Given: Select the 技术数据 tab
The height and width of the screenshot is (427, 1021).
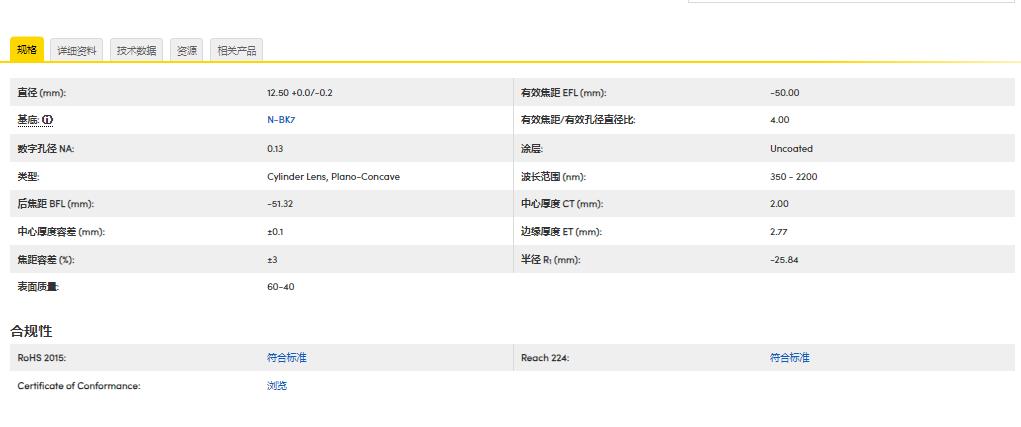Looking at the screenshot, I should point(136,51).
